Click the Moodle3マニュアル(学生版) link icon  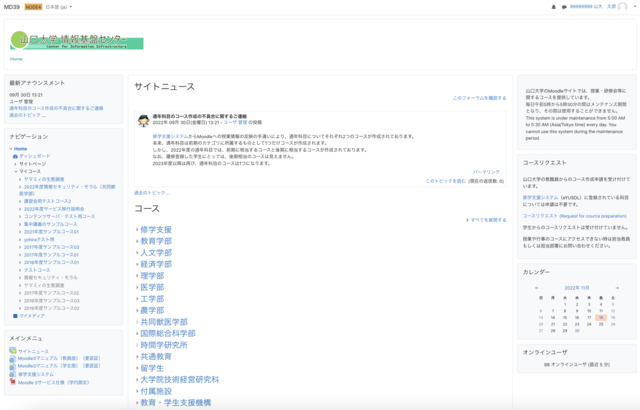pos(13,366)
